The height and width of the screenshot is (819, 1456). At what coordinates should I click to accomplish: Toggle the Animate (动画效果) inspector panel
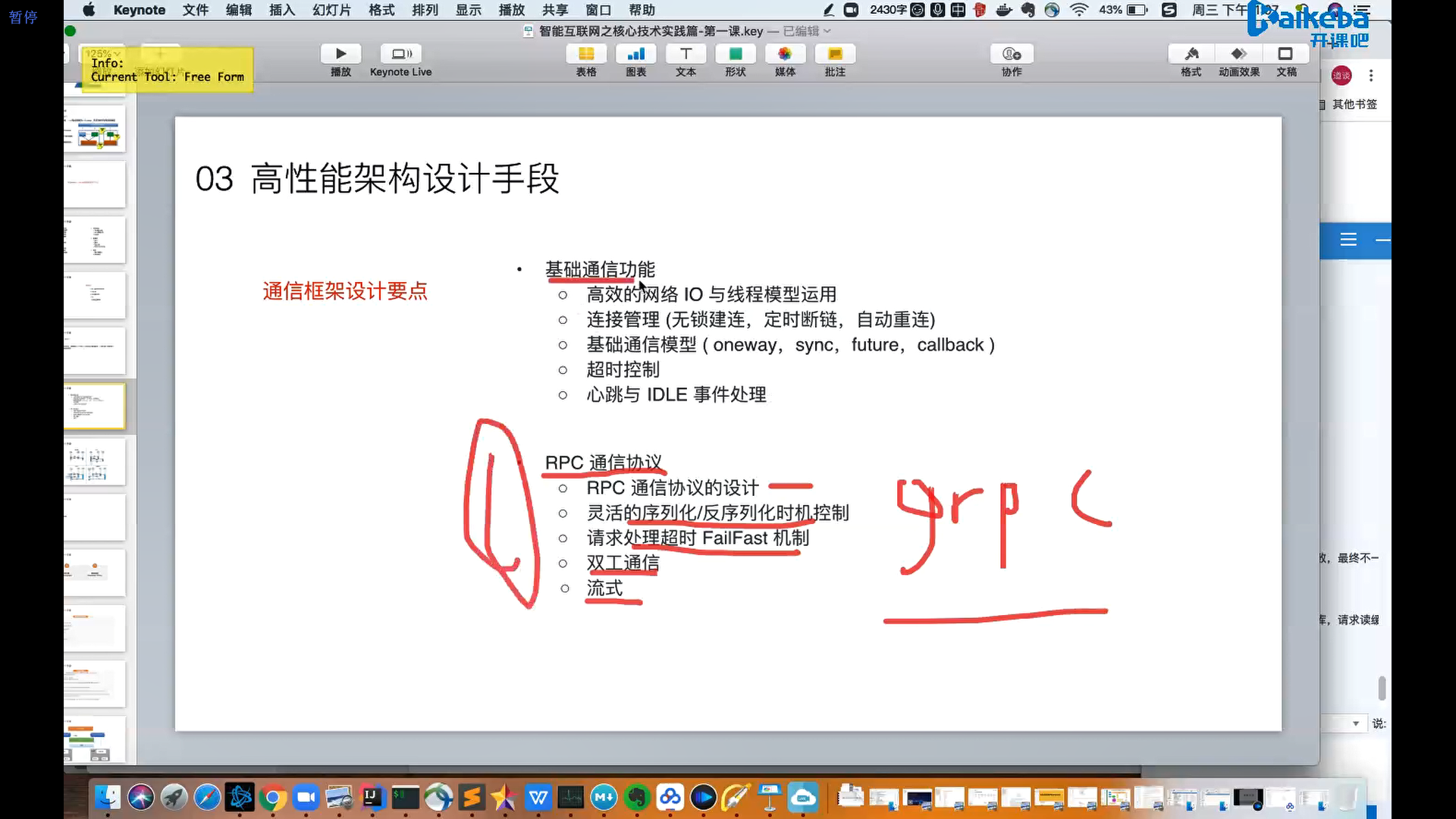click(1238, 54)
